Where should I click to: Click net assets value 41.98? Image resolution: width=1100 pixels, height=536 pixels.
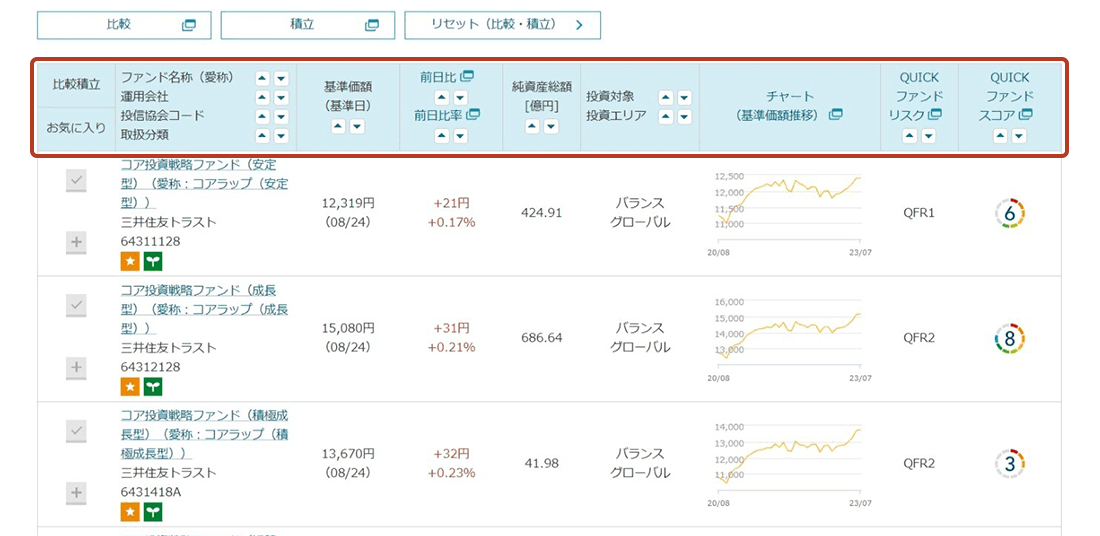542,463
